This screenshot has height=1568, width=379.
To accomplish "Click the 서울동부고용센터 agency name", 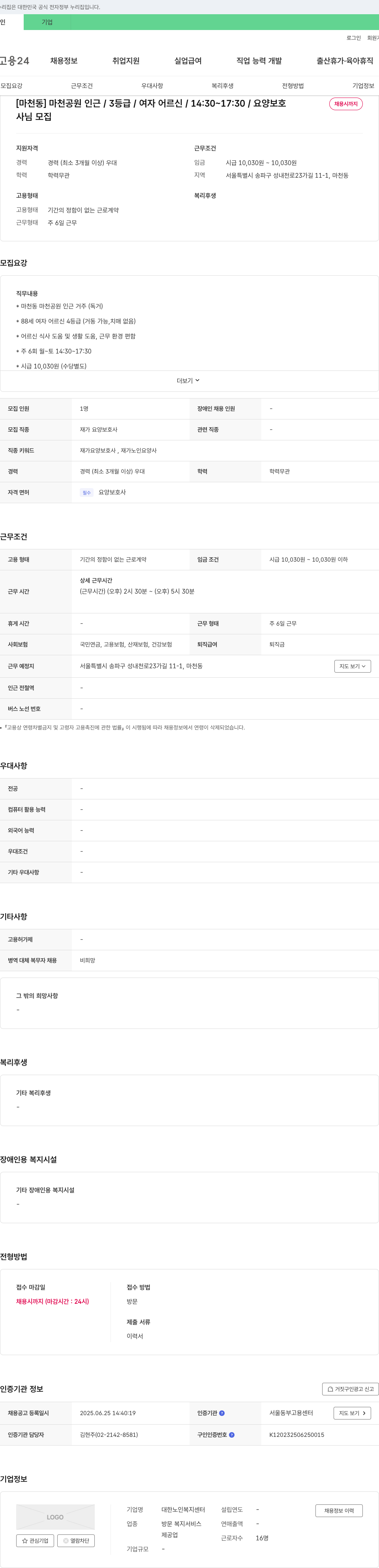I will 291,1414.
